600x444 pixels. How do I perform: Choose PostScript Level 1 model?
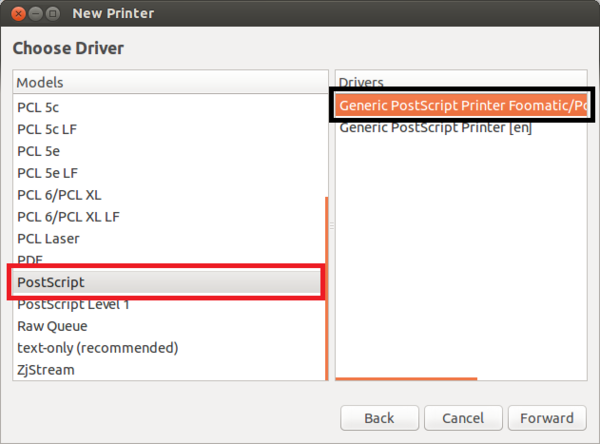(x=169, y=305)
